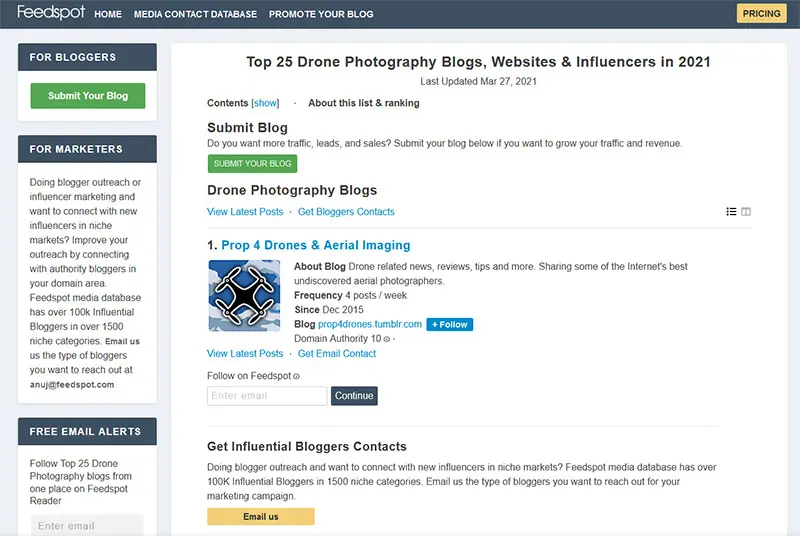
Task: Focus the Follow on Feedspot email field
Action: pos(267,396)
